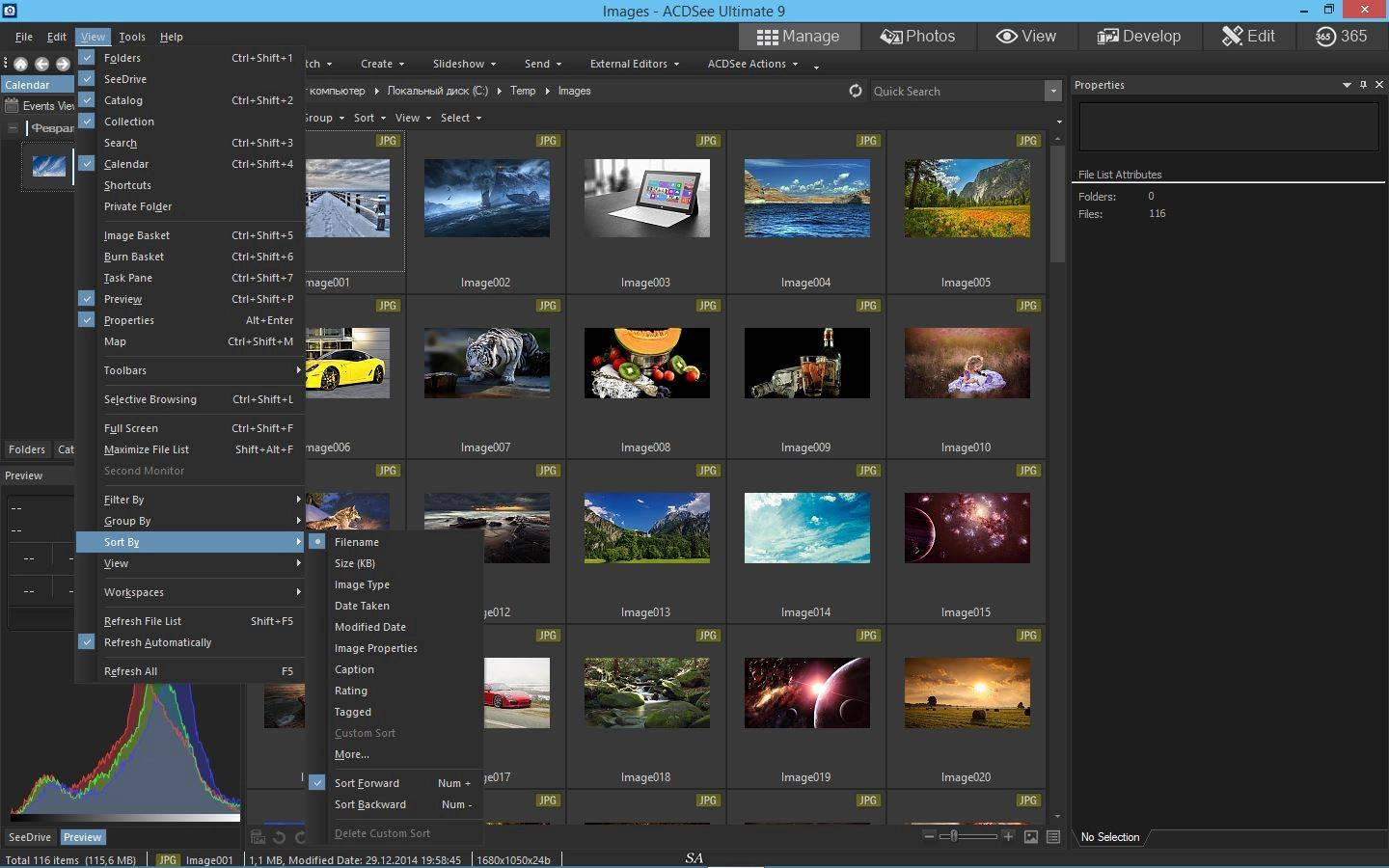Click the Forward arrow navigation icon
Screen dimensions: 1389x868
tap(63, 64)
